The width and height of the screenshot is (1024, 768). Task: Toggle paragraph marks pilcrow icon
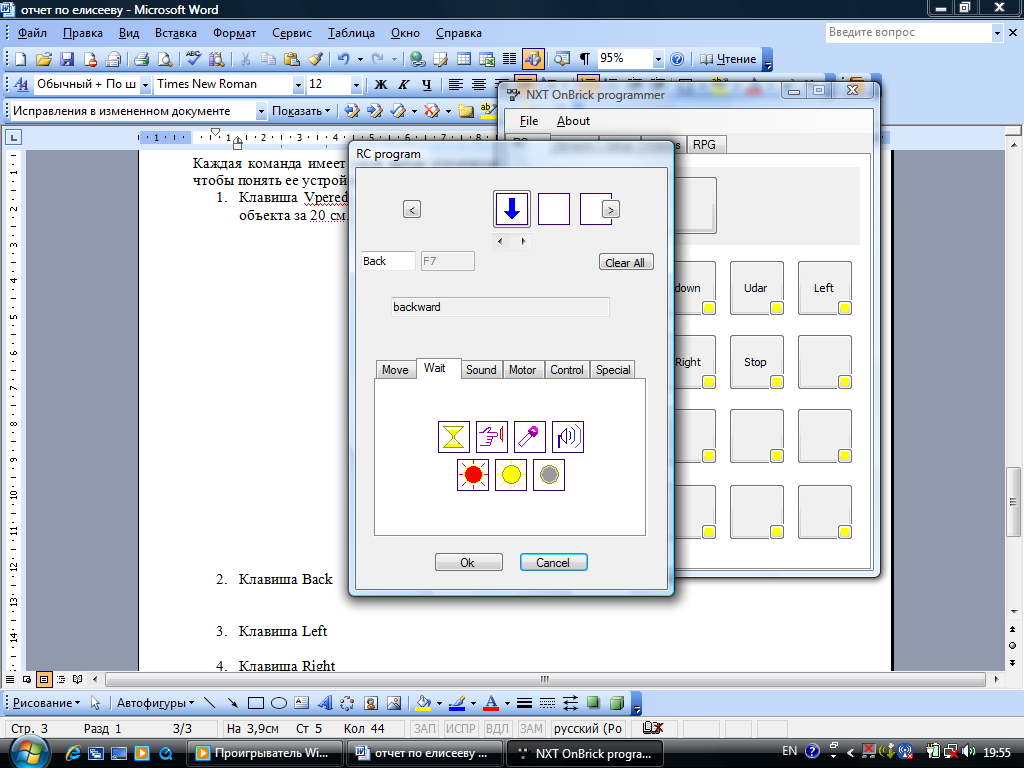[x=585, y=59]
